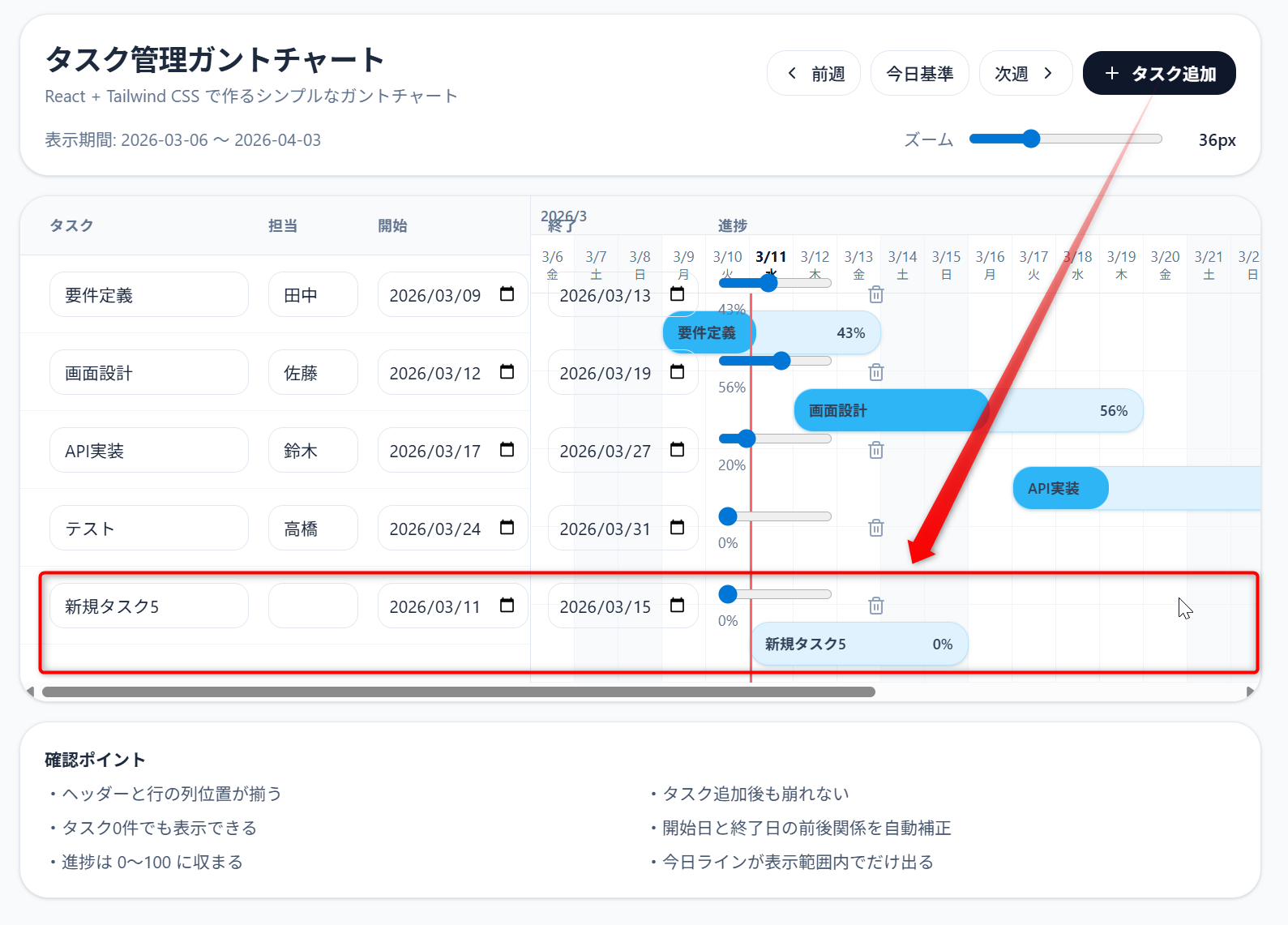Click the 画面設計 progress slider at 56%

(776, 361)
